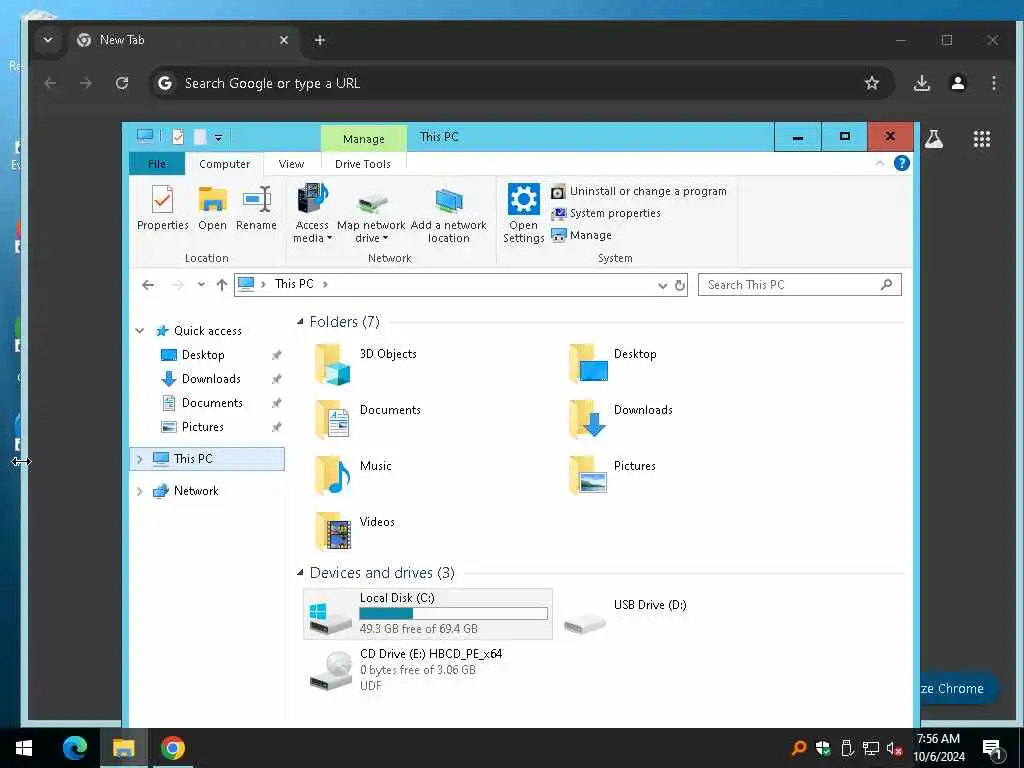The height and width of the screenshot is (768, 1024).
Task: Bookmark this tab with star icon
Action: 872,84
